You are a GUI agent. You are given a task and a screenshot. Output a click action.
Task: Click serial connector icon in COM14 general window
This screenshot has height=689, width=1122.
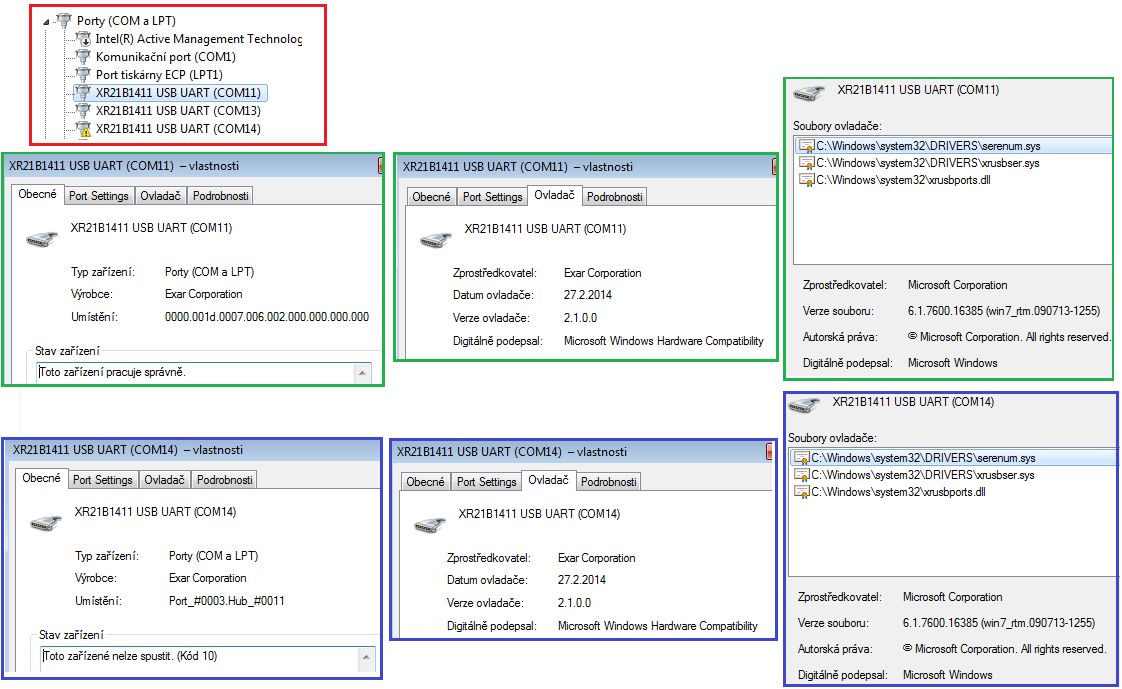[x=46, y=522]
